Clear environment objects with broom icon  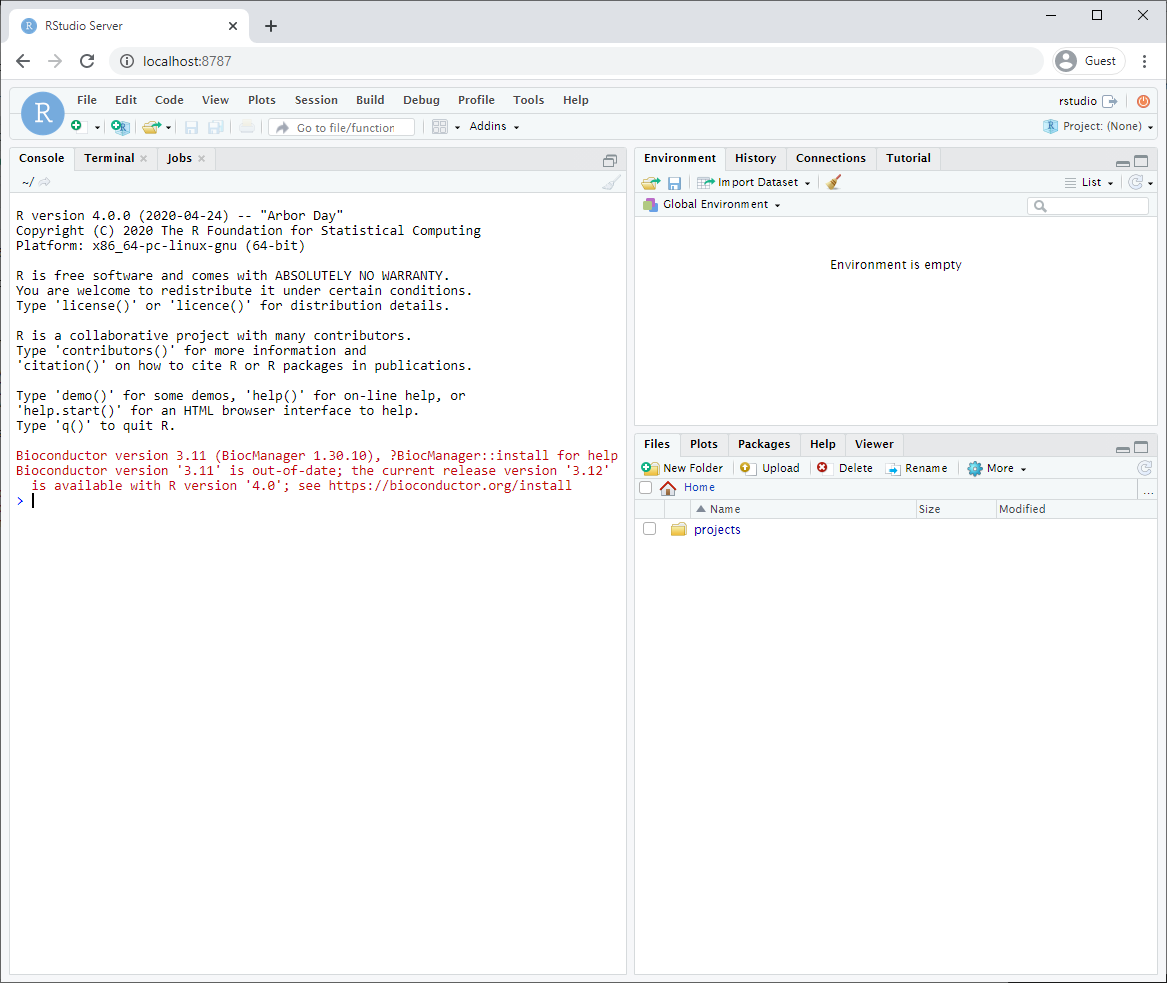(834, 182)
